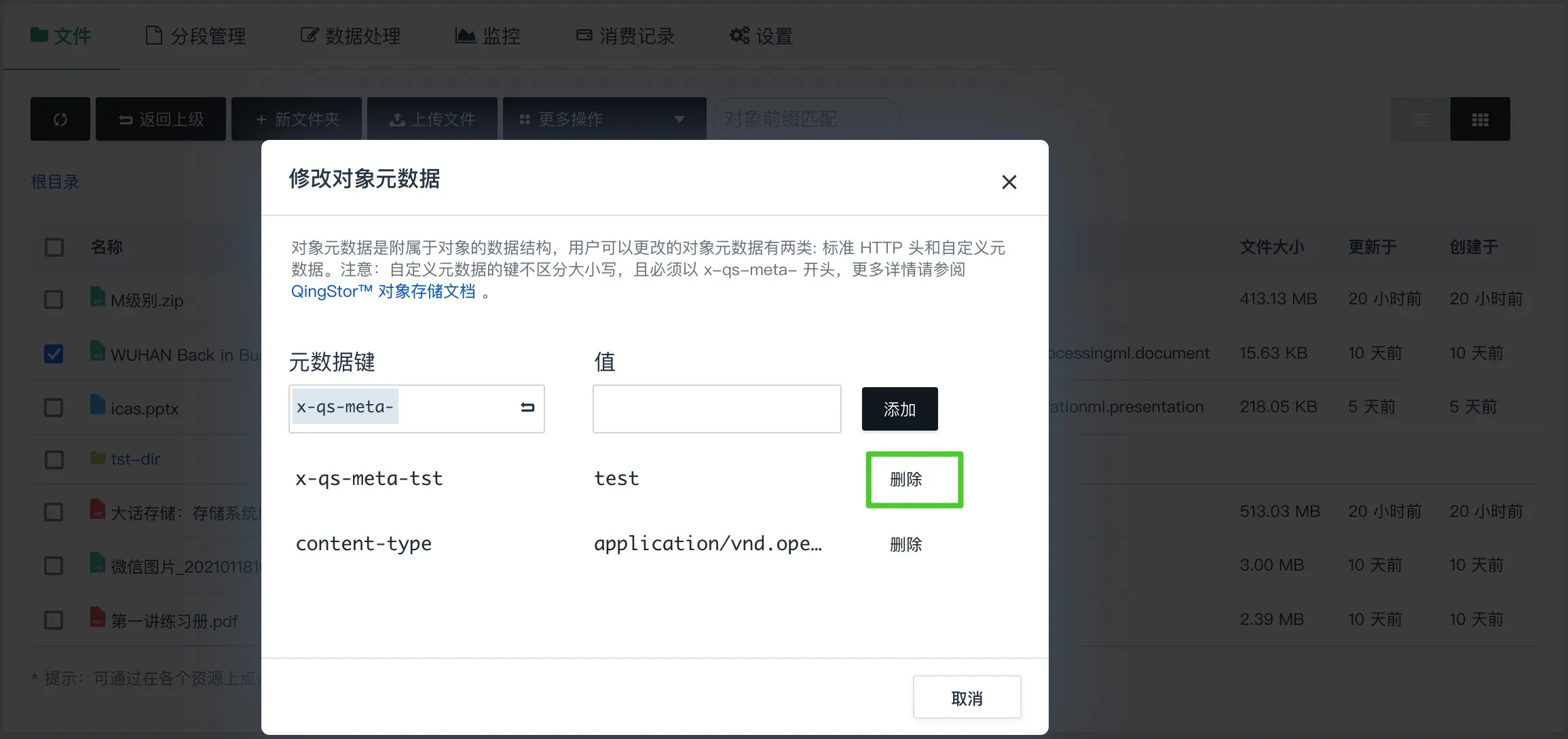The height and width of the screenshot is (739, 1568).
Task: Click the 名称 column header
Action: coord(107,247)
